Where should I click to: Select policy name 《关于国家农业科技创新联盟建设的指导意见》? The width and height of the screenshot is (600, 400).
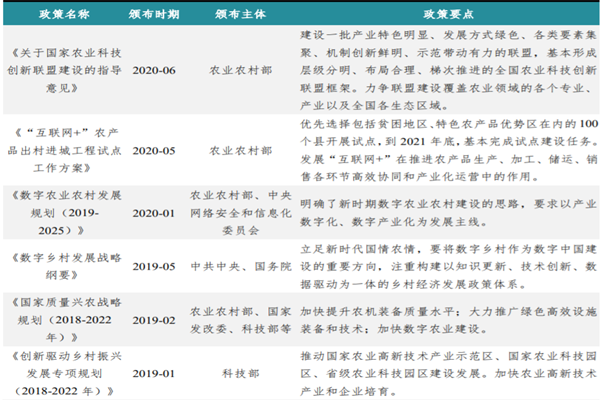tap(64, 70)
